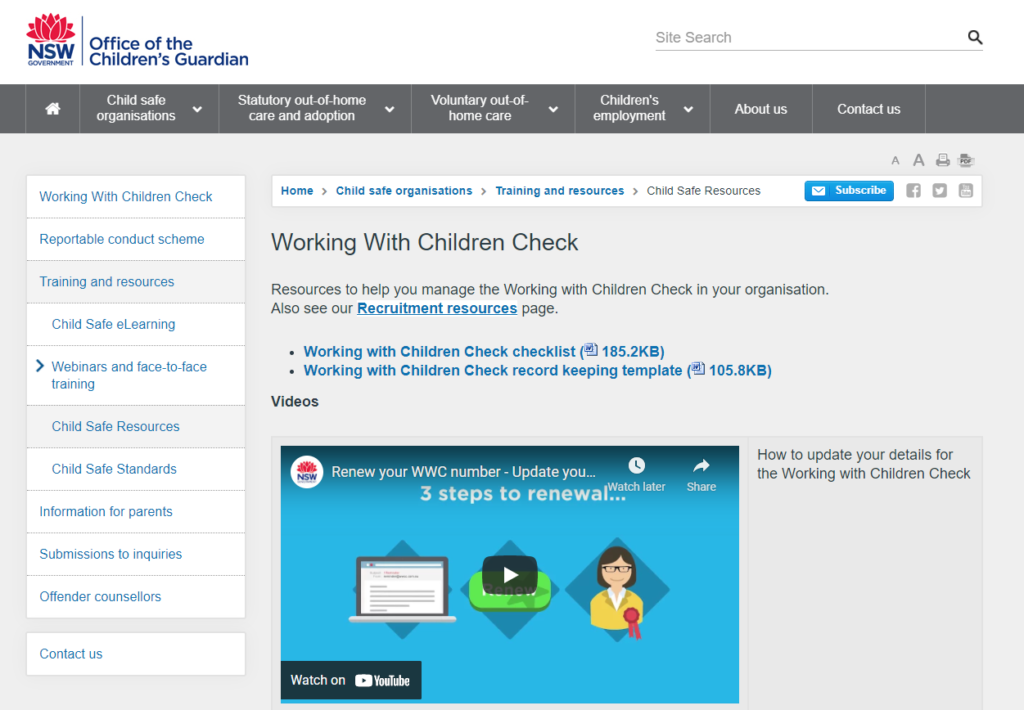Viewport: 1024px width, 710px height.
Task: Click the home icon in navigation bar
Action: [x=52, y=108]
